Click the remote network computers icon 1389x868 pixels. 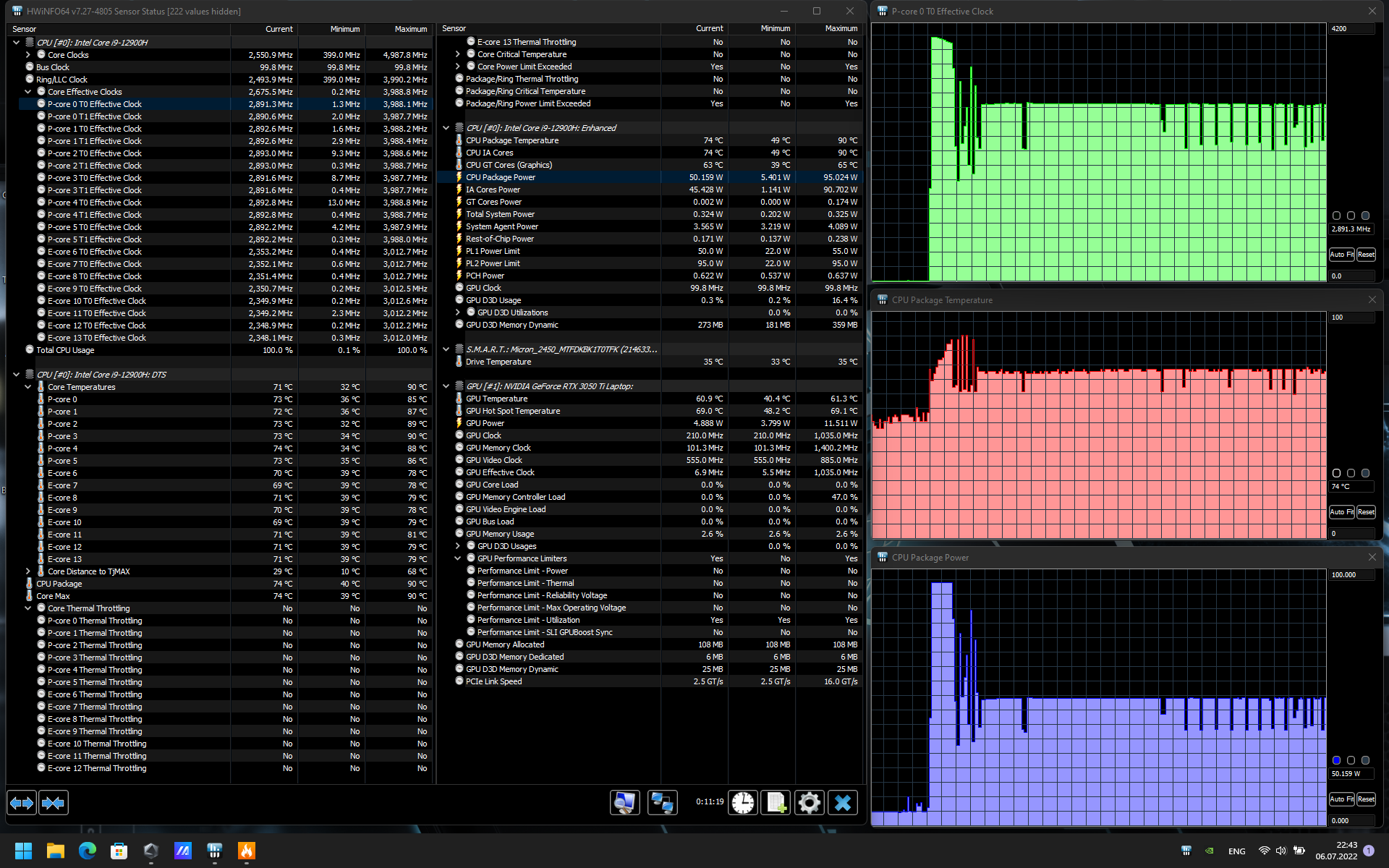point(662,803)
